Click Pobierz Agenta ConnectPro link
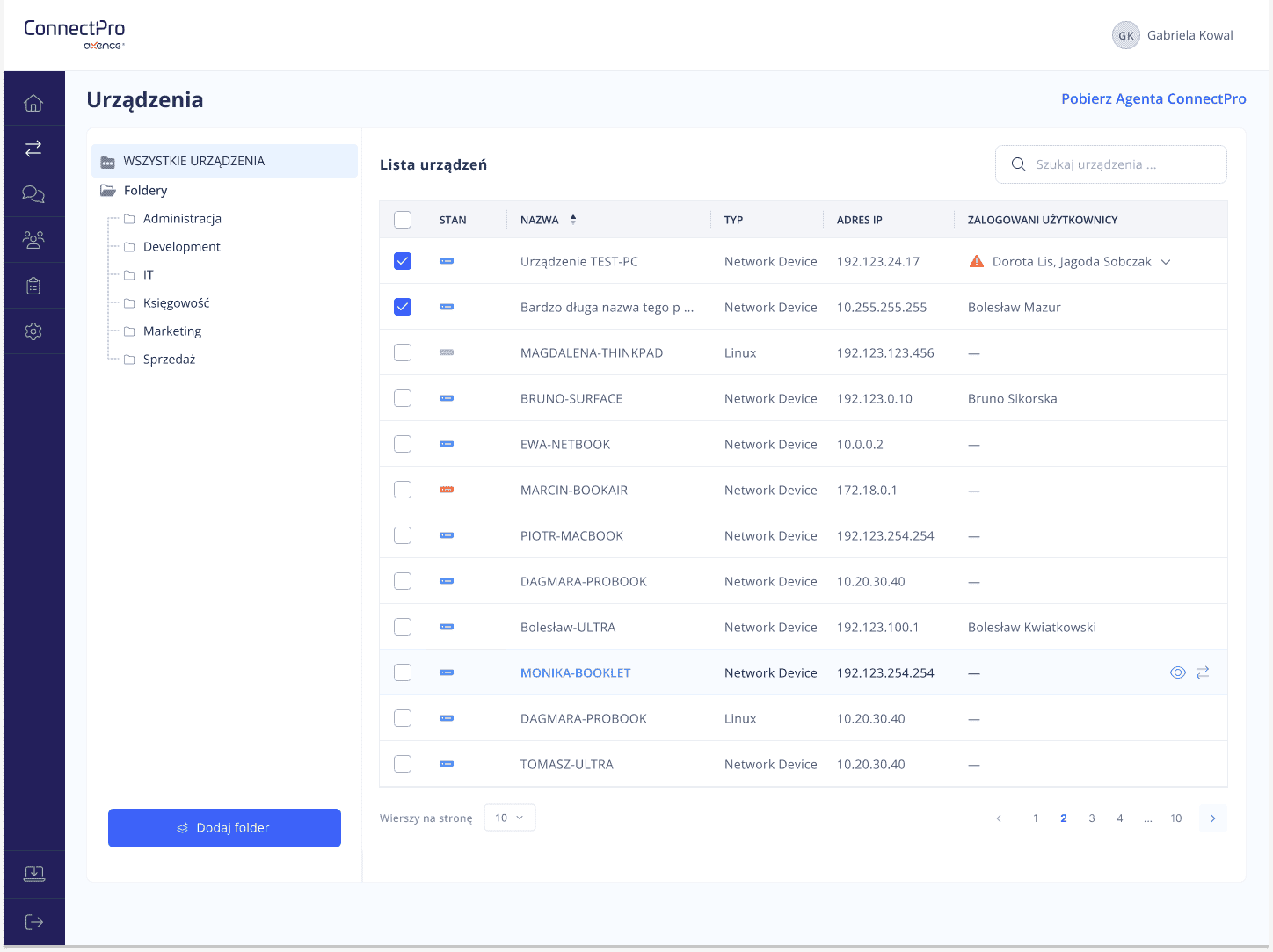Screen dimensions: 1273x952 (1153, 98)
